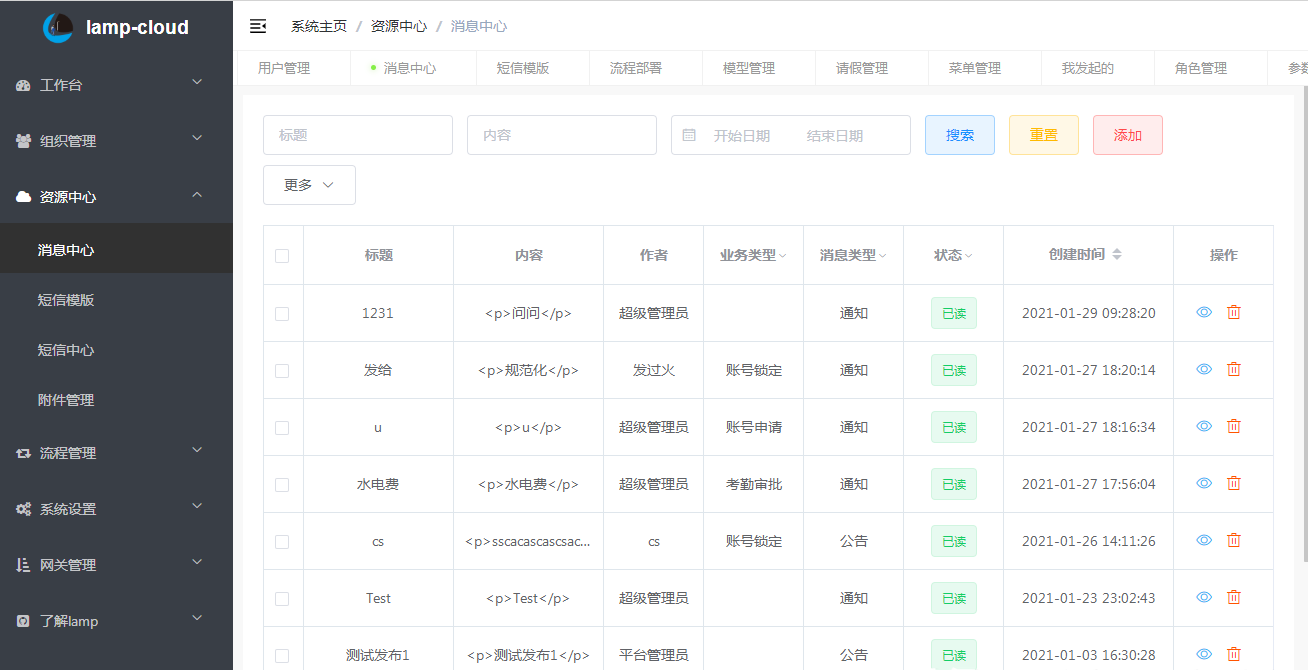Switch to the 菜单管理 tab
This screenshot has width=1308, height=670.
[974, 68]
